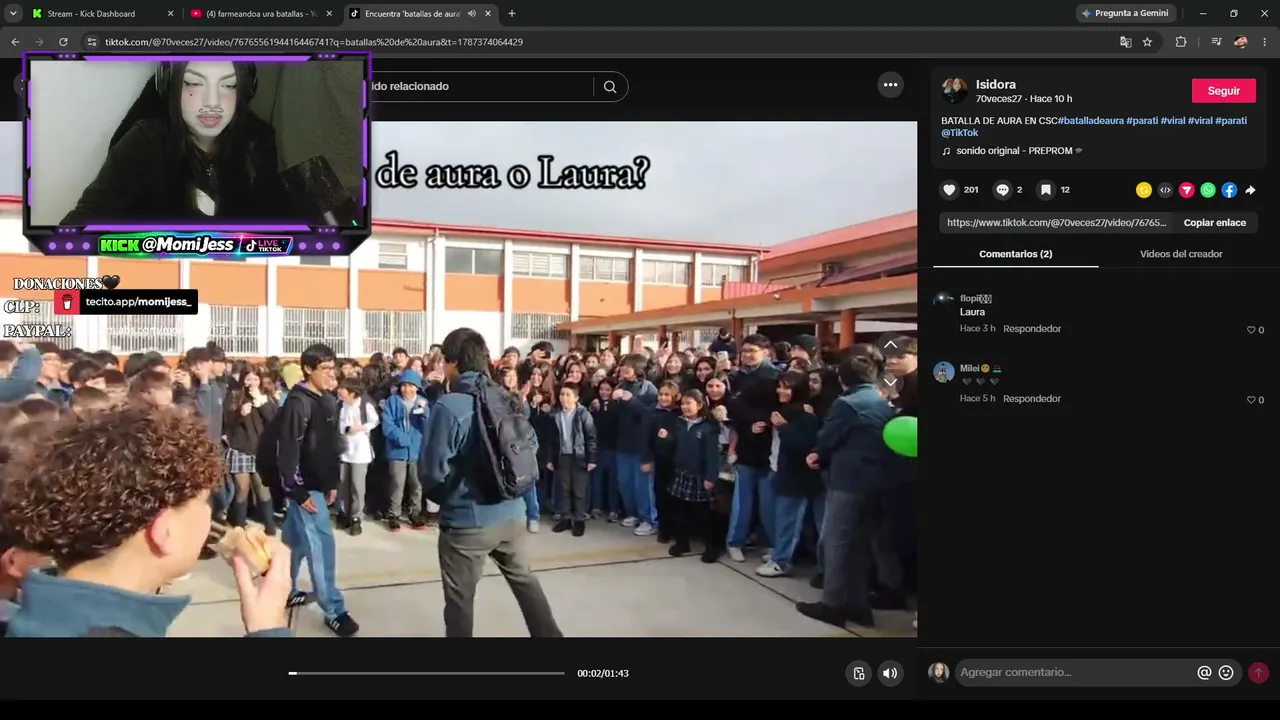Image resolution: width=1280 pixels, height=720 pixels.
Task: Bookmark this page with the star icon
Action: click(x=1148, y=42)
